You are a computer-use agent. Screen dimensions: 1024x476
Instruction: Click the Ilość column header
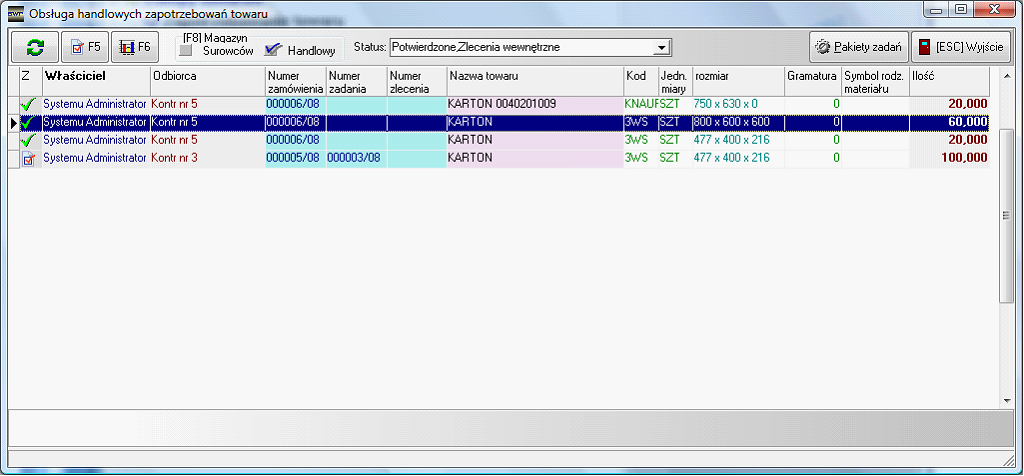(x=948, y=76)
